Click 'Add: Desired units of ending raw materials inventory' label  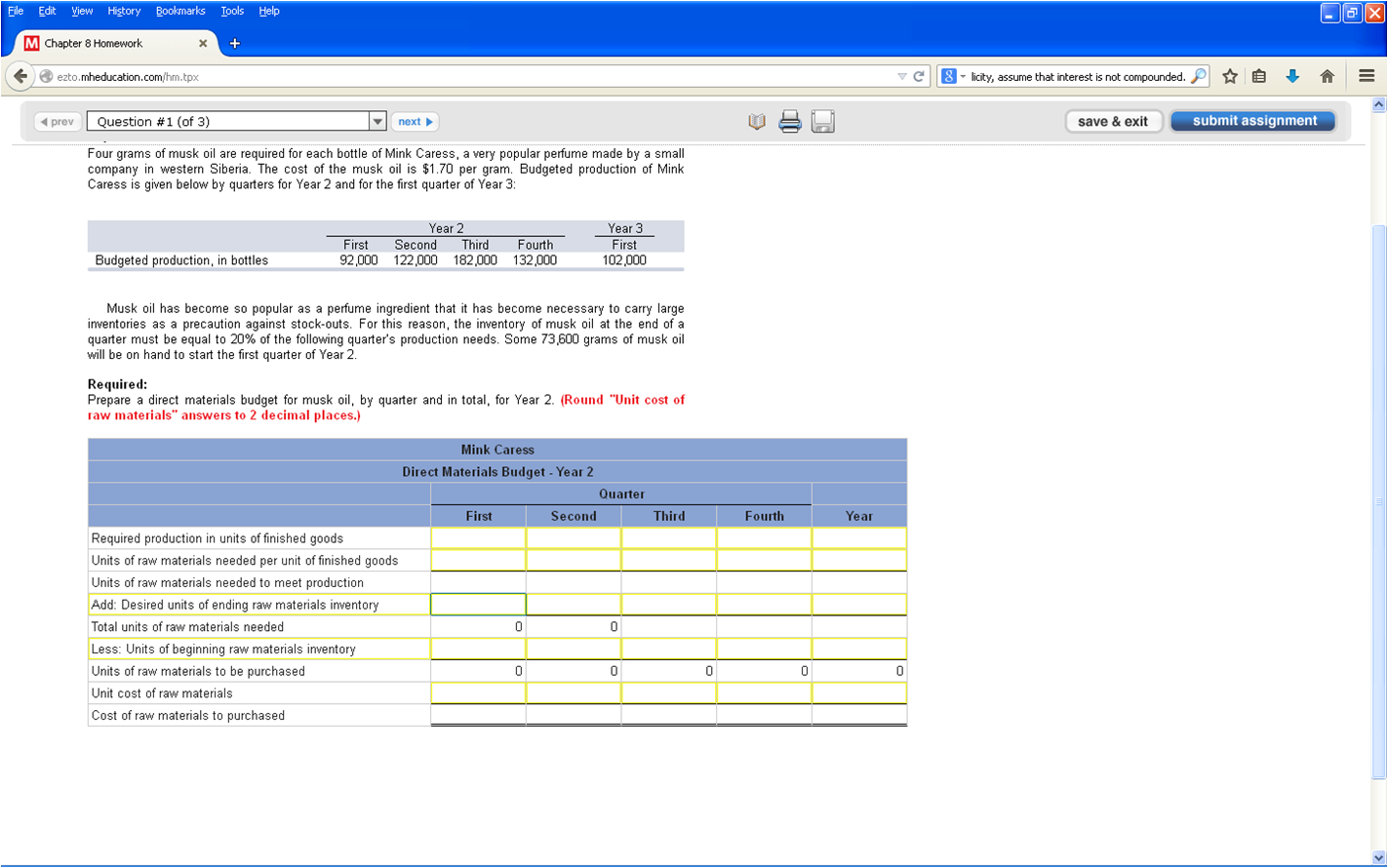[235, 605]
